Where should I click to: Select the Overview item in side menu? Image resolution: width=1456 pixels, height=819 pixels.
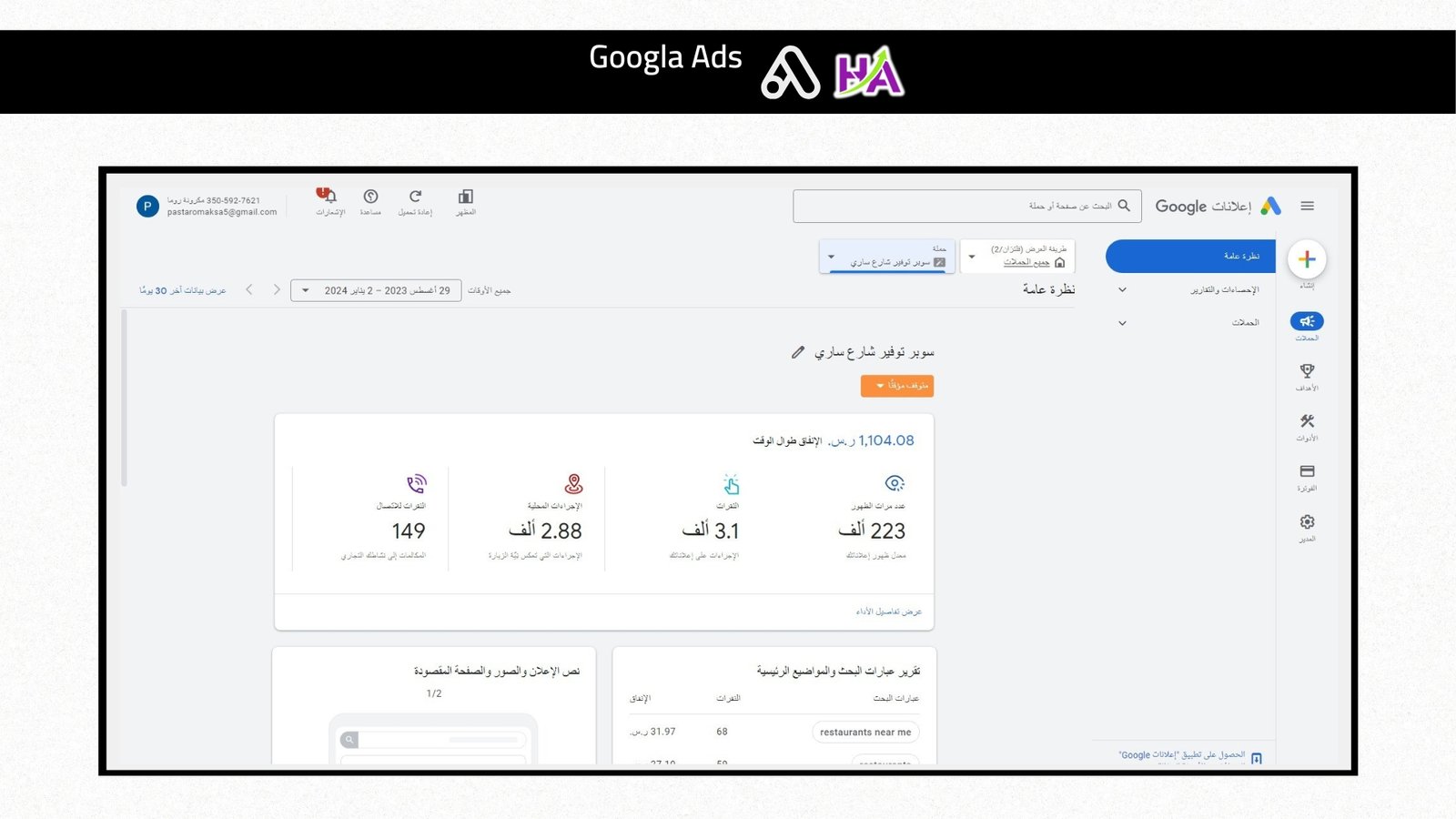pos(1190,257)
